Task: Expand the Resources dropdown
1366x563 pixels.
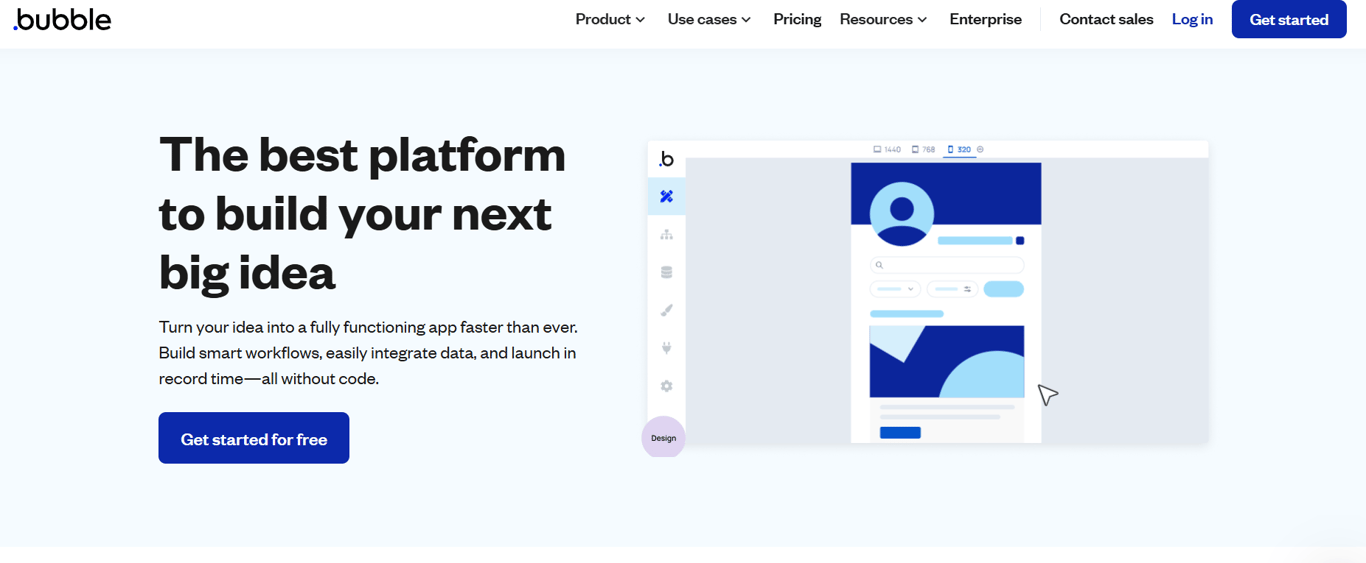Action: [x=883, y=19]
